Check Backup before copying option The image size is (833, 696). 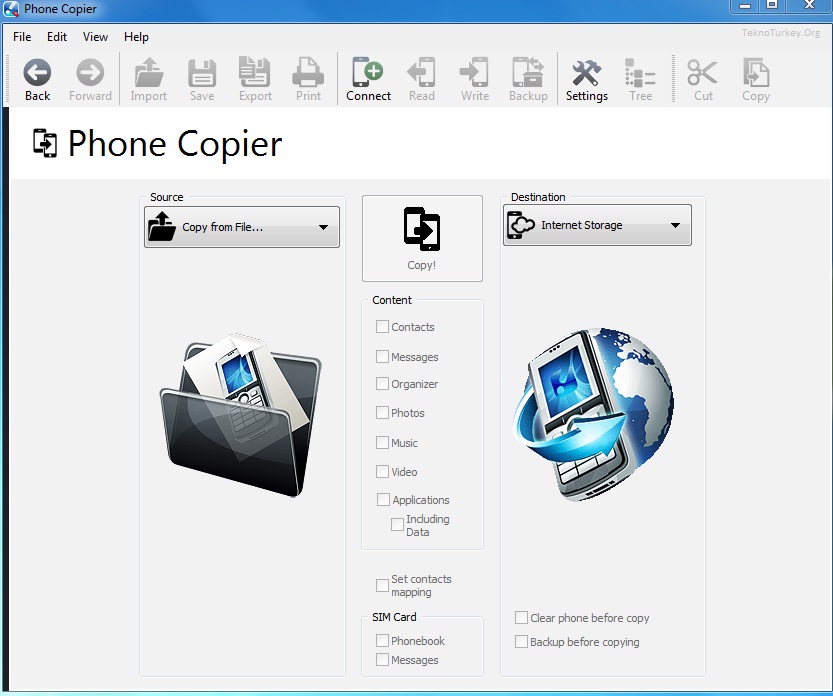click(x=522, y=642)
